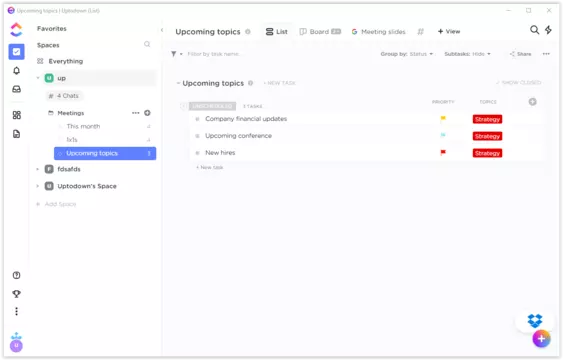563x360 pixels.
Task: Switch to the Board view tab
Action: tap(320, 32)
